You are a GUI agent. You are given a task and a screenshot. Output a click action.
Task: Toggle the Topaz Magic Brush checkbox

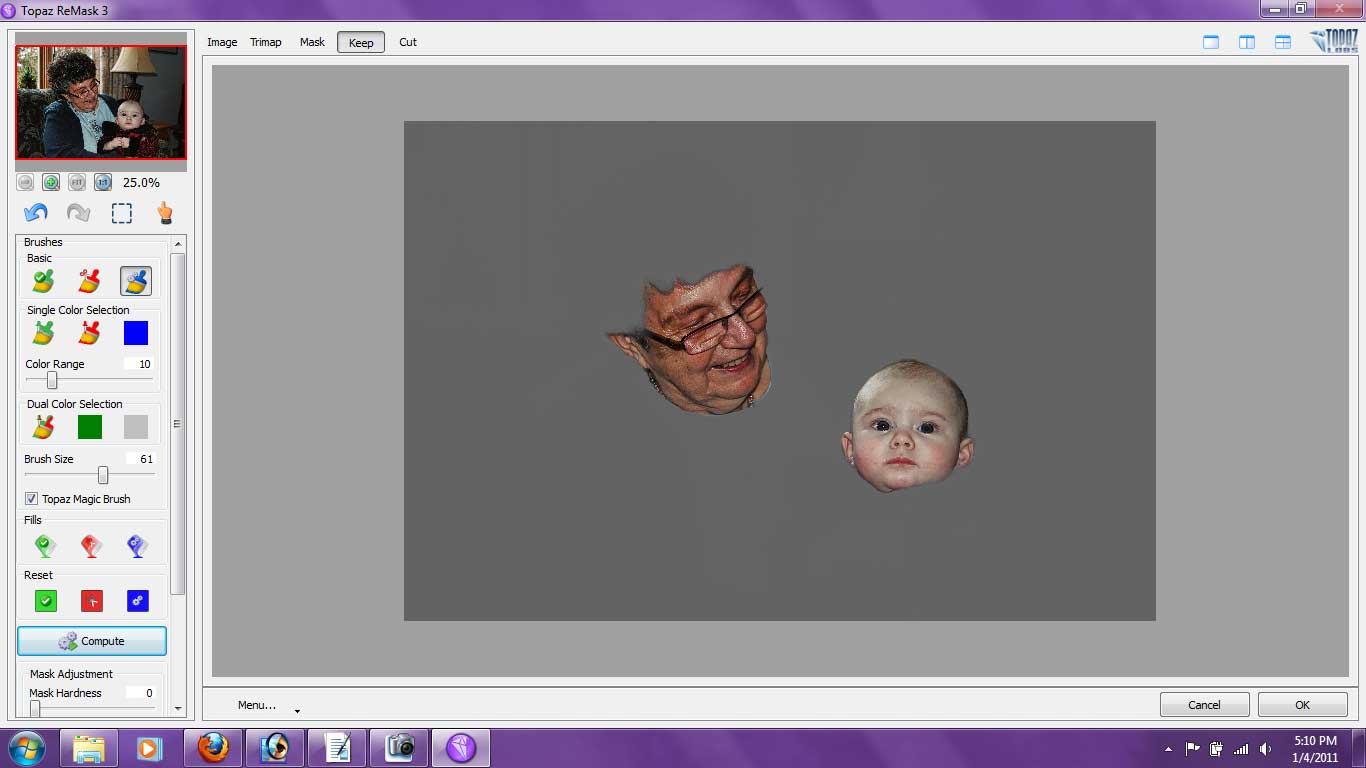(31, 498)
